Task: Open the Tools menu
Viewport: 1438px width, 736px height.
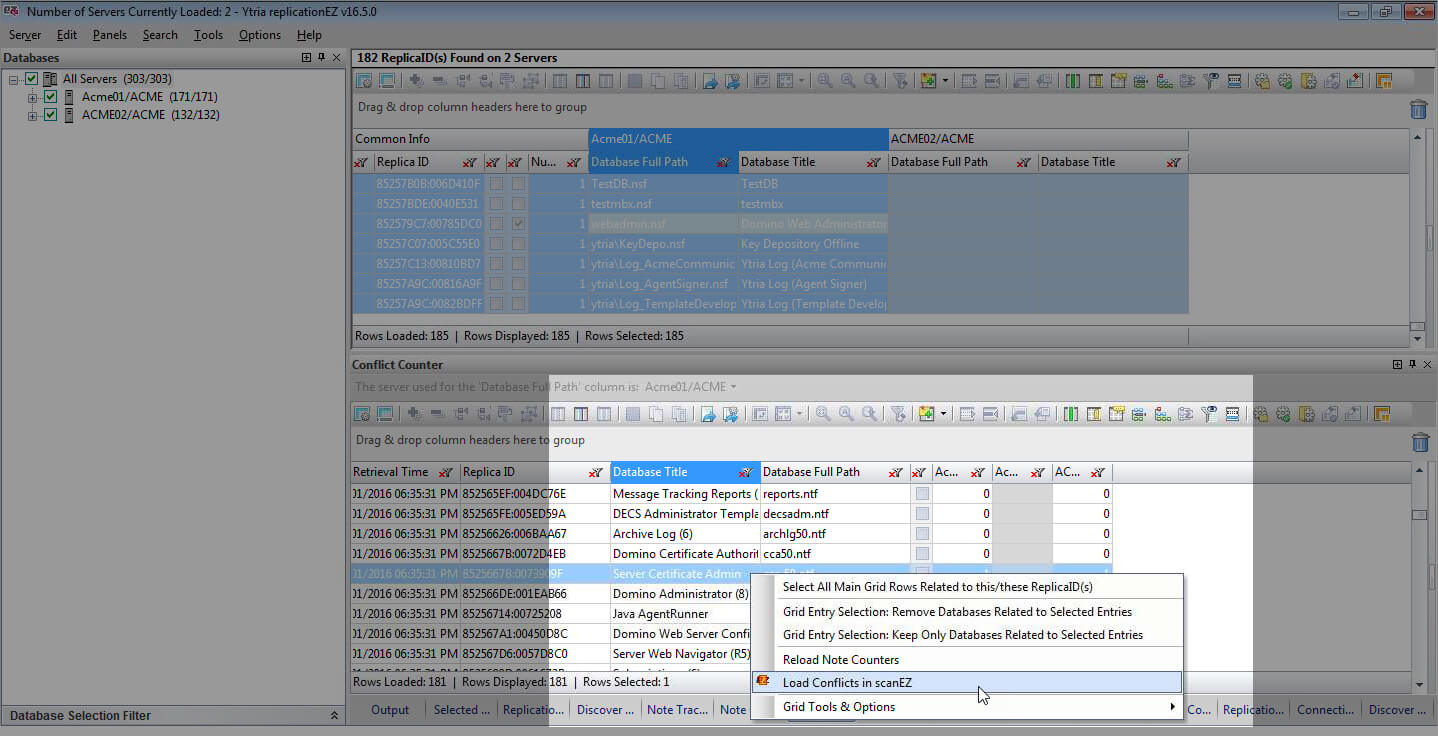Action: 208,35
